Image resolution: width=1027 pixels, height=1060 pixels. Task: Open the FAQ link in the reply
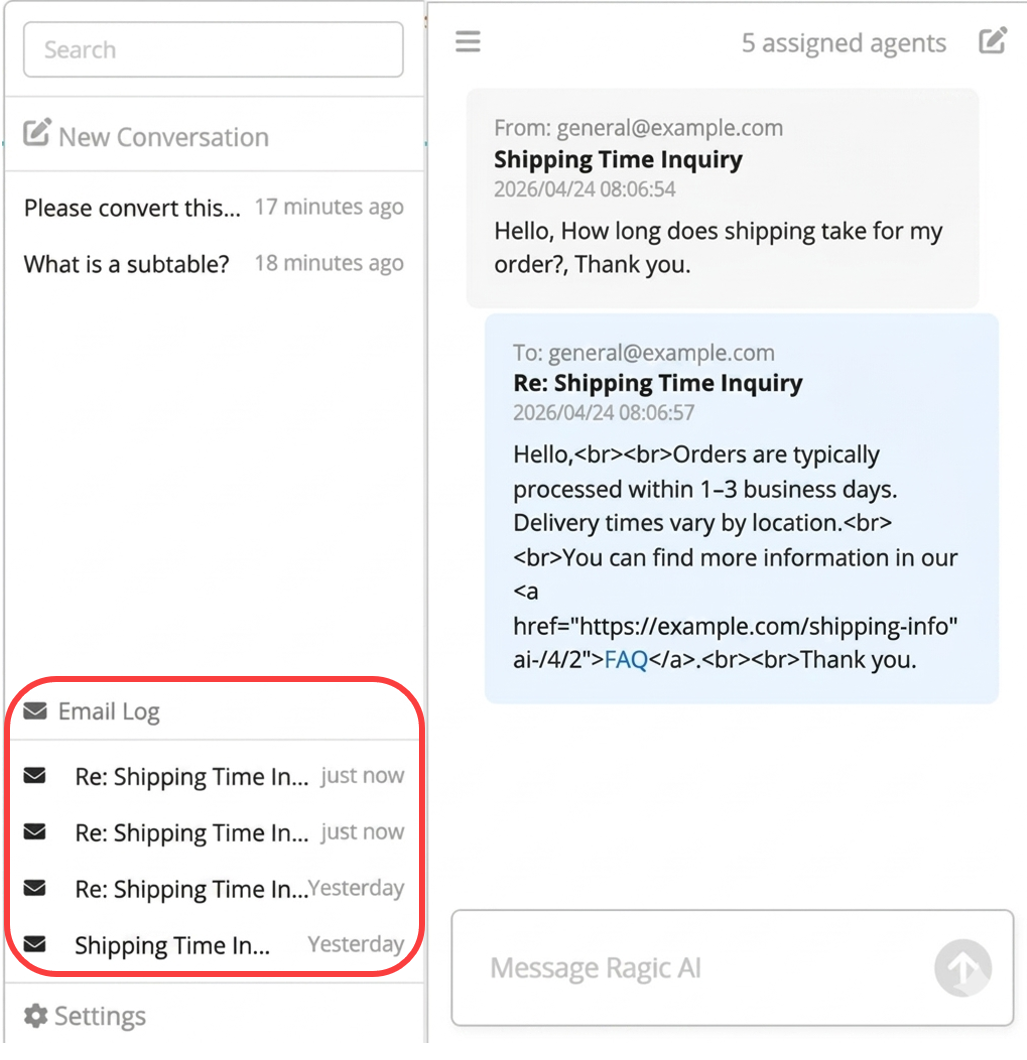click(626, 660)
